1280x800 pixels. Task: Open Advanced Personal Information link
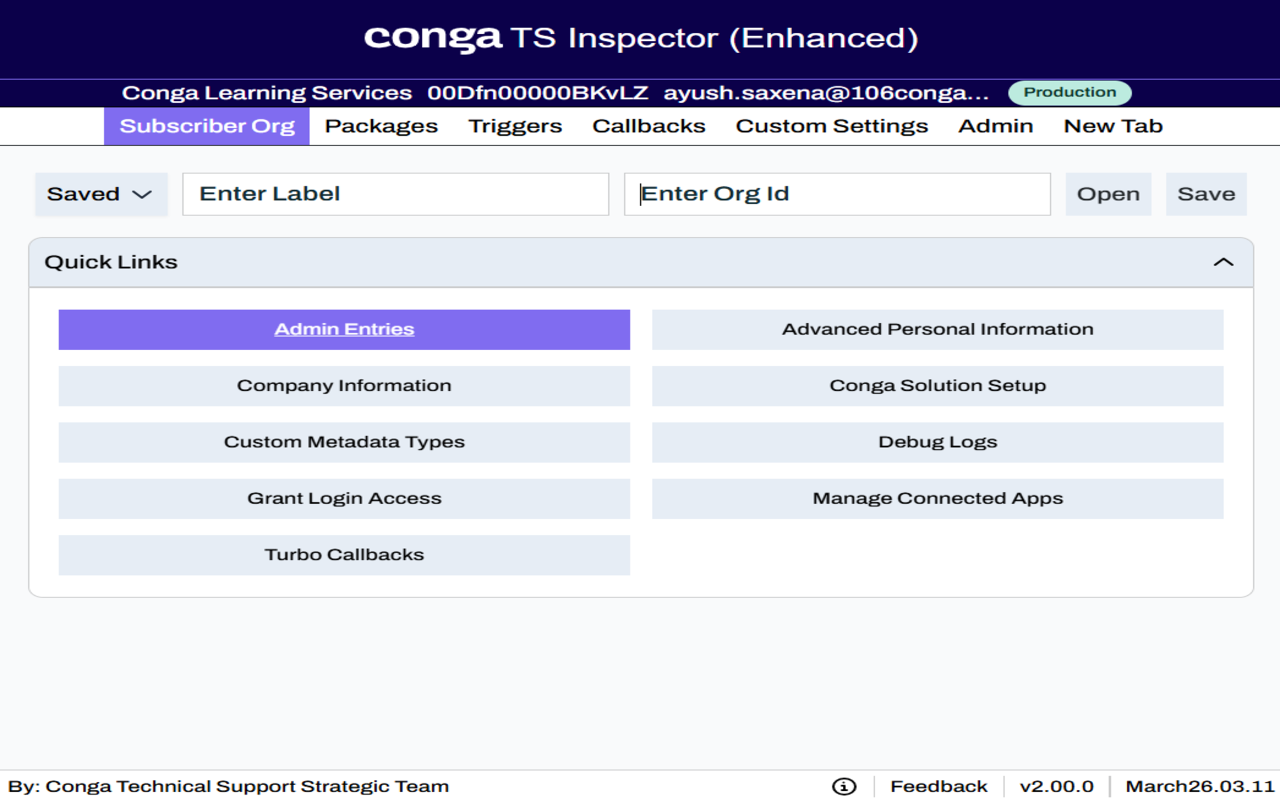[x=938, y=329]
